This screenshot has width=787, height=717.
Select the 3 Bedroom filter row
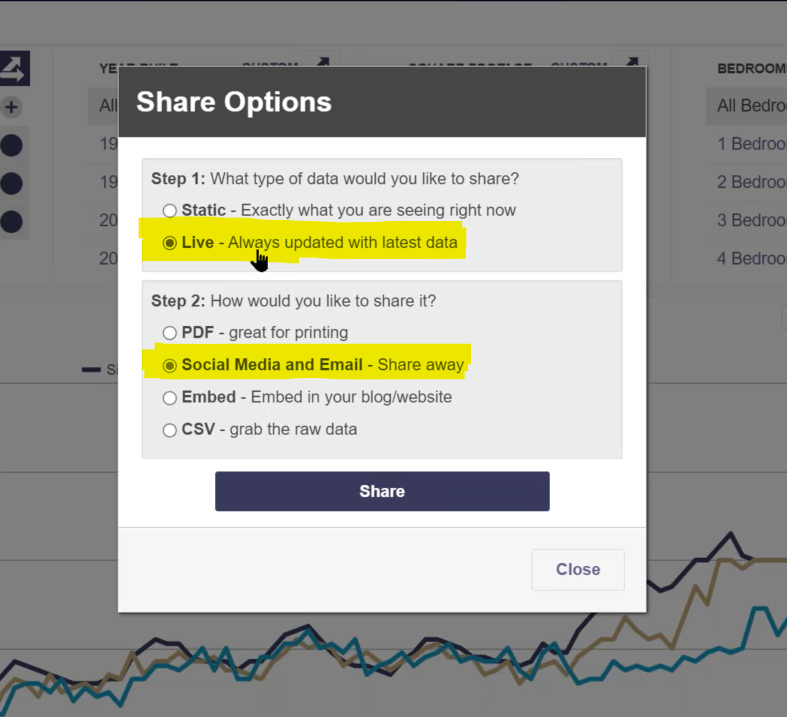click(746, 220)
